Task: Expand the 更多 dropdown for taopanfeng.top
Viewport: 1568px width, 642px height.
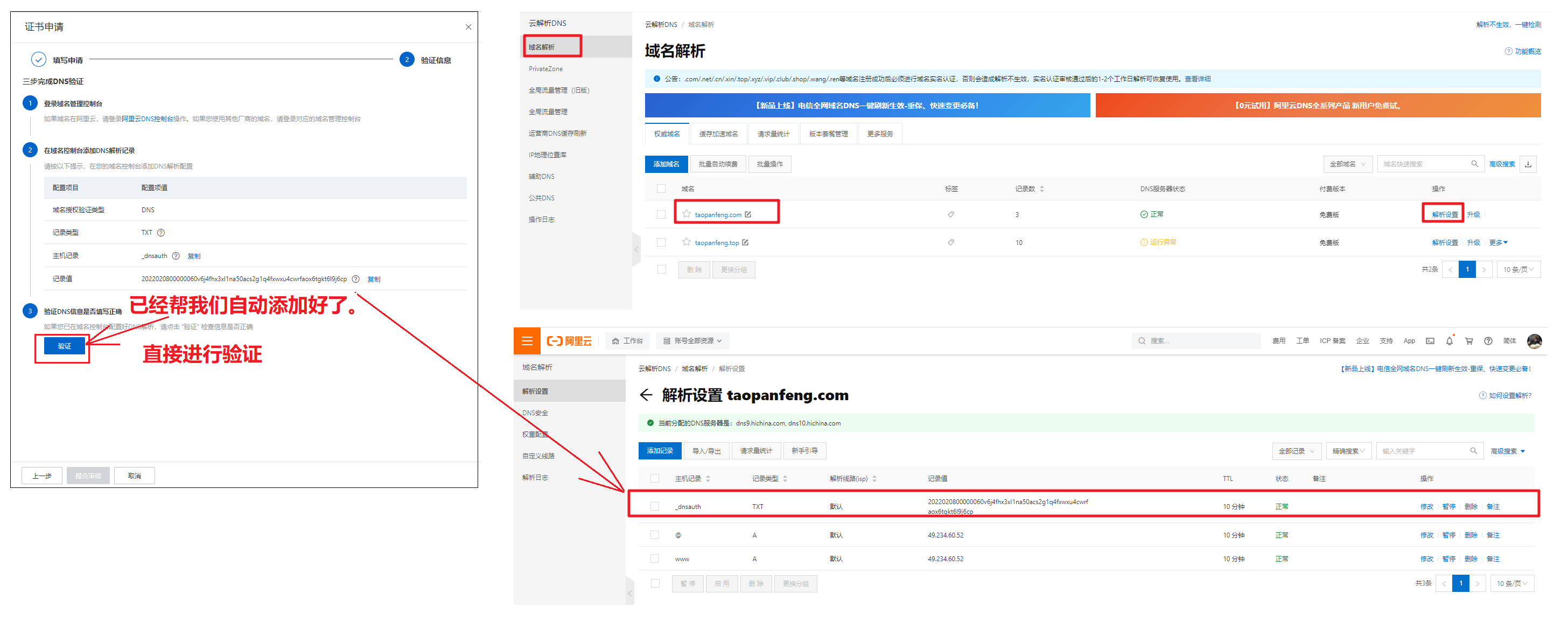Action: coord(1498,242)
